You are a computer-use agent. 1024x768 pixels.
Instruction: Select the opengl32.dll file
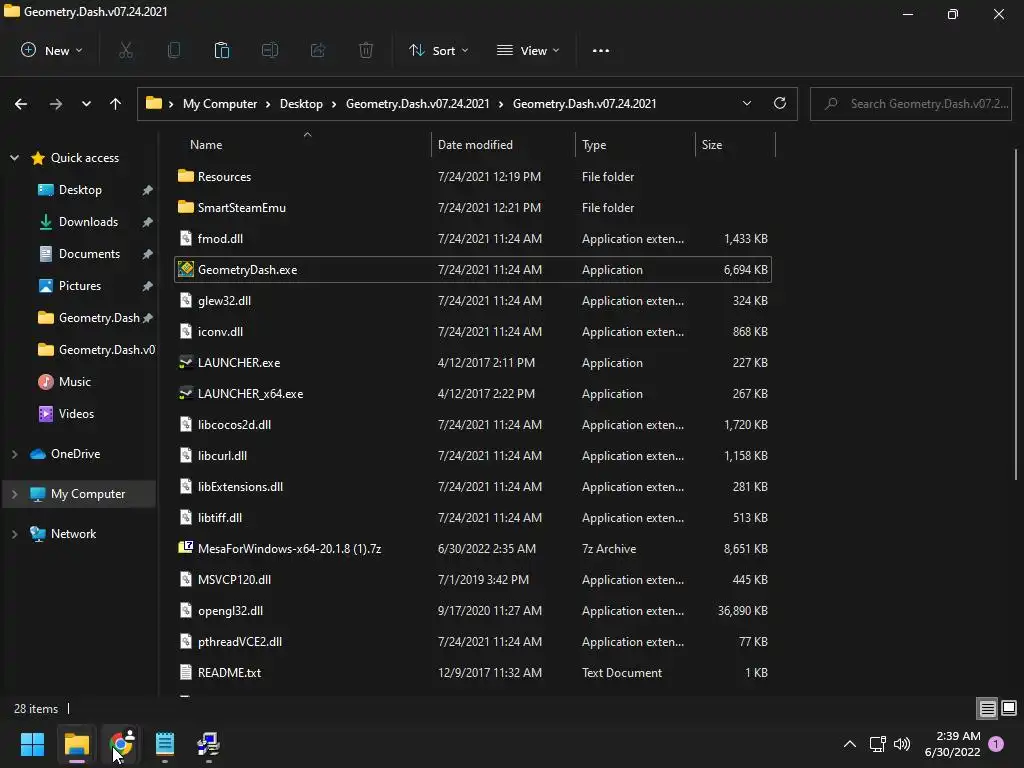473,611
